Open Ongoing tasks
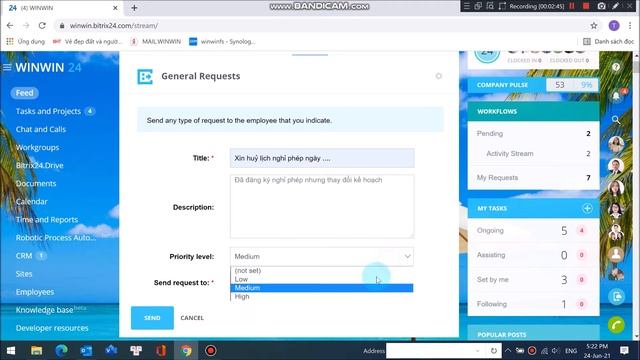 point(533,231)
